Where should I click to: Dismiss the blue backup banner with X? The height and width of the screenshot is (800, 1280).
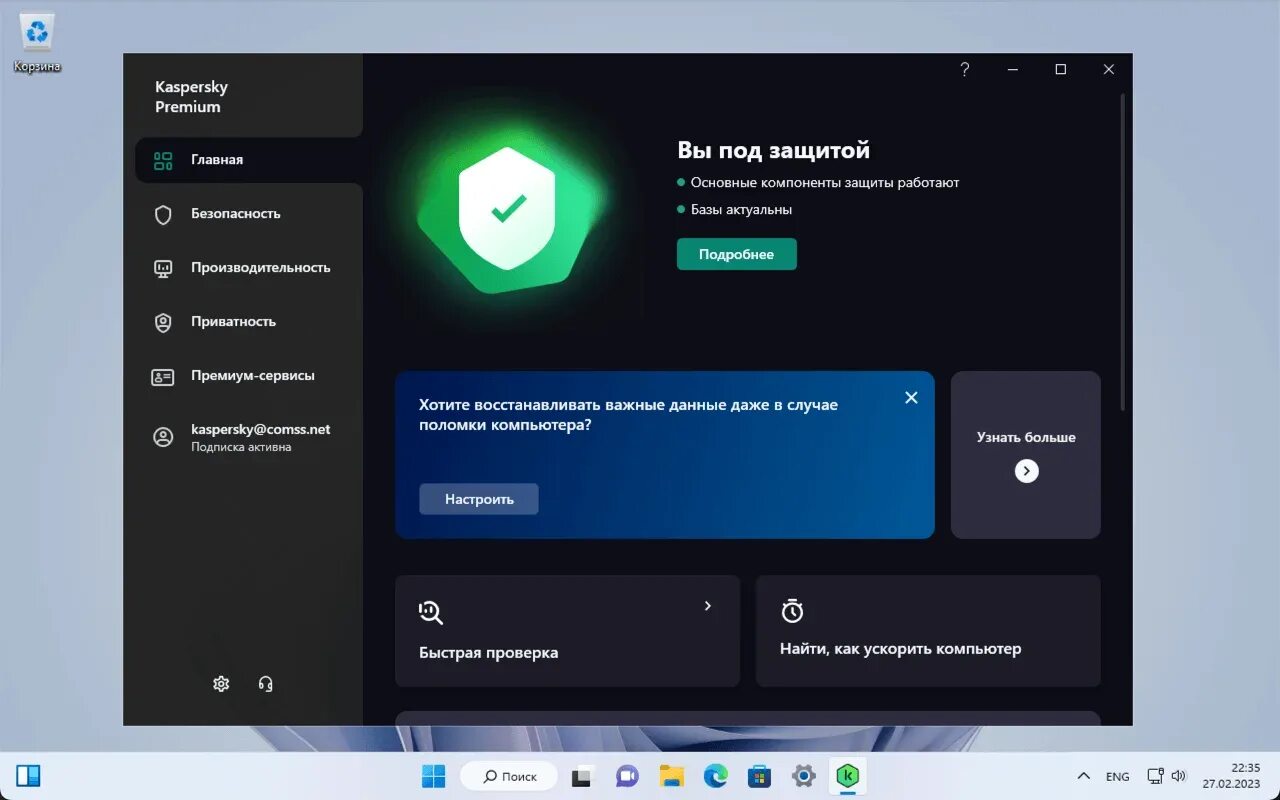(911, 397)
